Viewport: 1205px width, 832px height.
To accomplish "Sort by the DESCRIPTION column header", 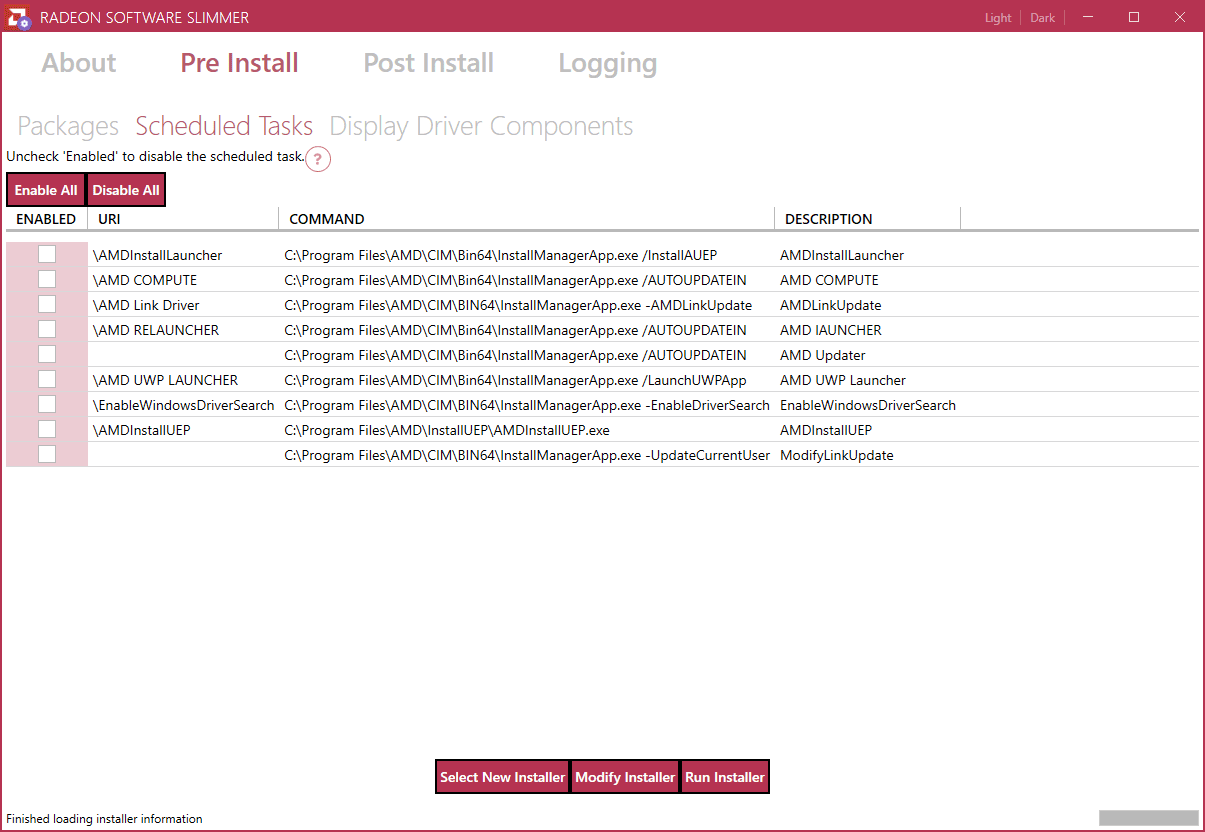I will click(x=867, y=219).
